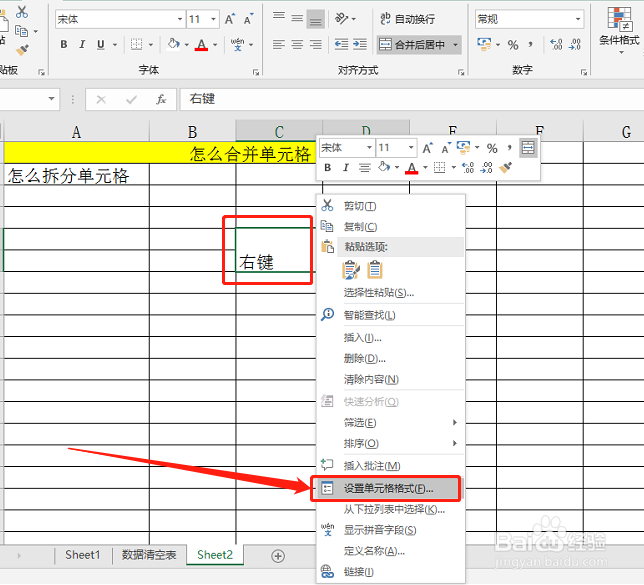Toggle Wrap Text (自动换行)
Screen dimensions: 644x585
tap(407, 19)
